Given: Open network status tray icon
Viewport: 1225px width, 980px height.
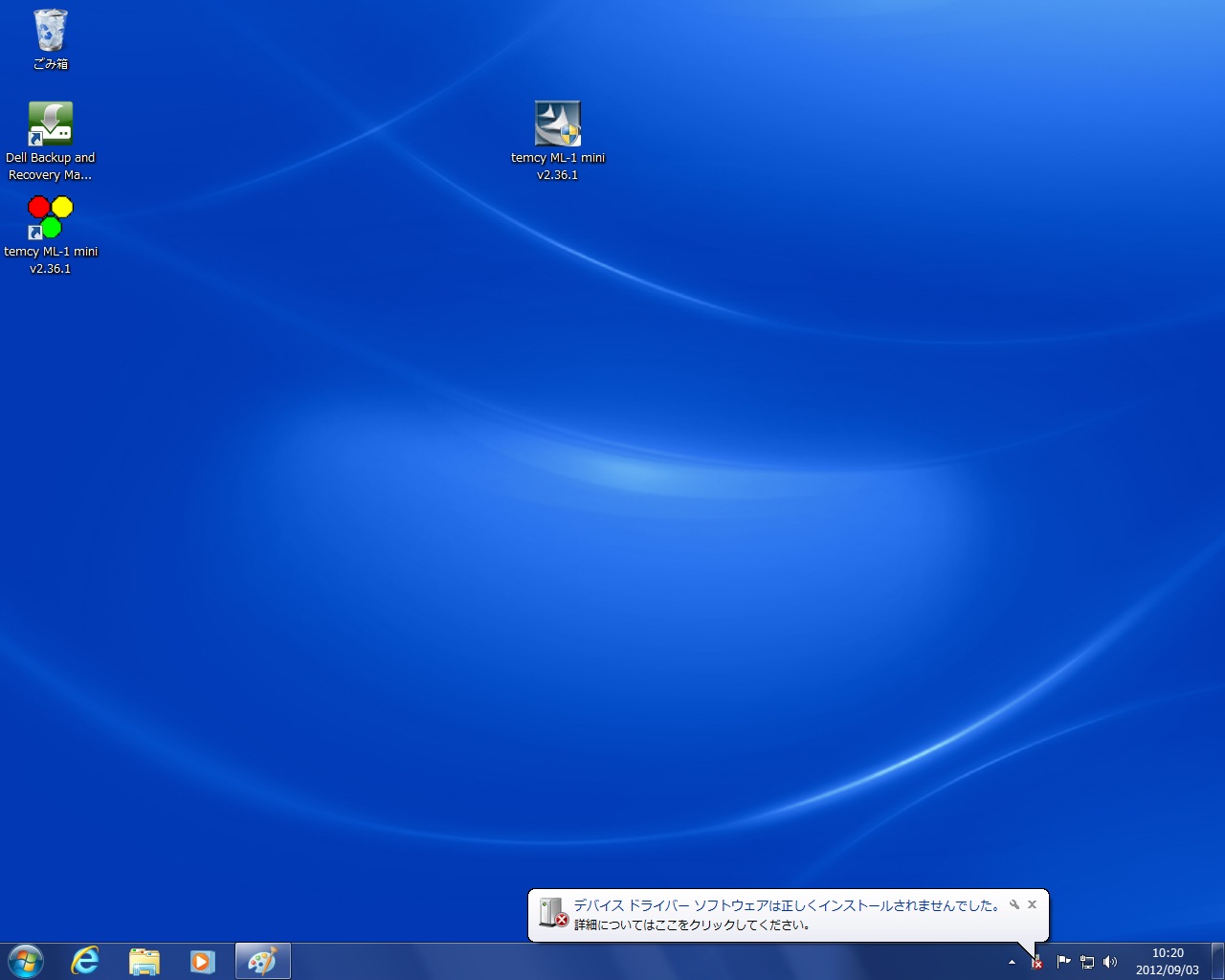Looking at the screenshot, I should click(1087, 962).
